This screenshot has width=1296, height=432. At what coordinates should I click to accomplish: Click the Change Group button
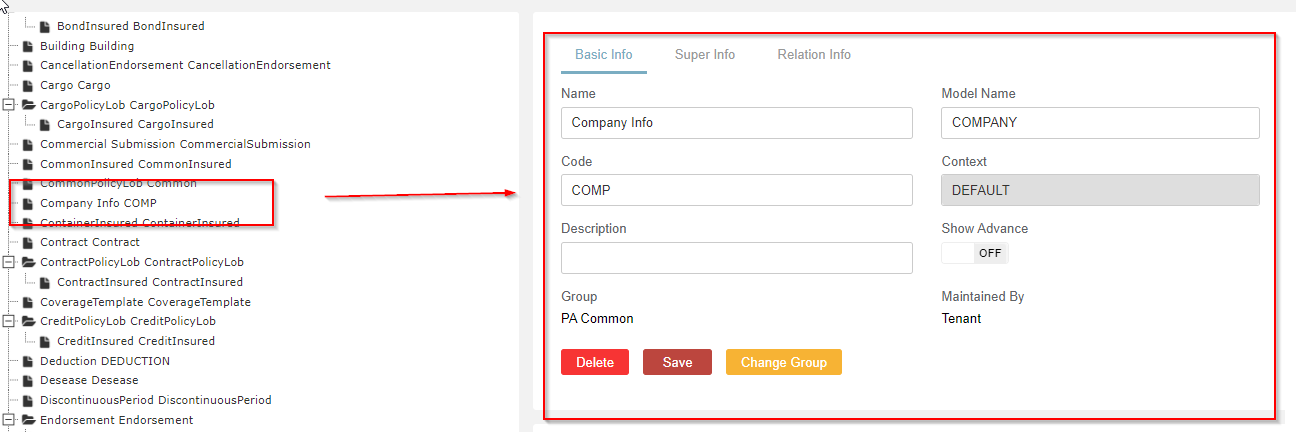[x=784, y=362]
